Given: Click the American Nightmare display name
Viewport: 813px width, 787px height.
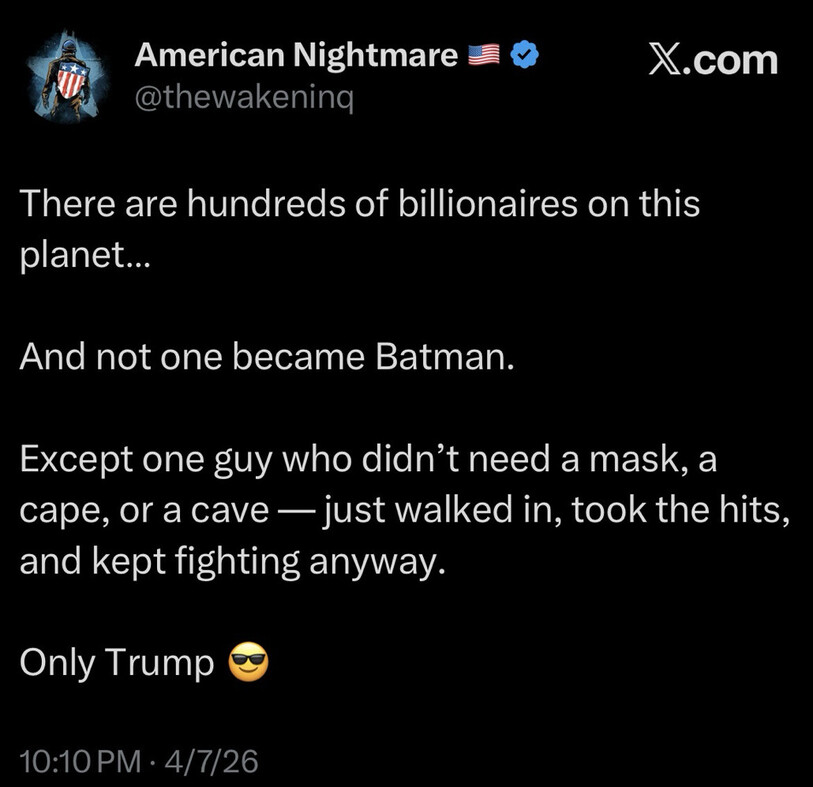Looking at the screenshot, I should tap(297, 57).
